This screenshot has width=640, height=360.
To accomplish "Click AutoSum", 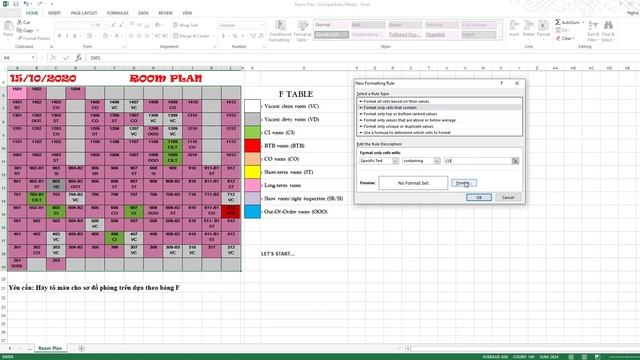I will 568,22.
